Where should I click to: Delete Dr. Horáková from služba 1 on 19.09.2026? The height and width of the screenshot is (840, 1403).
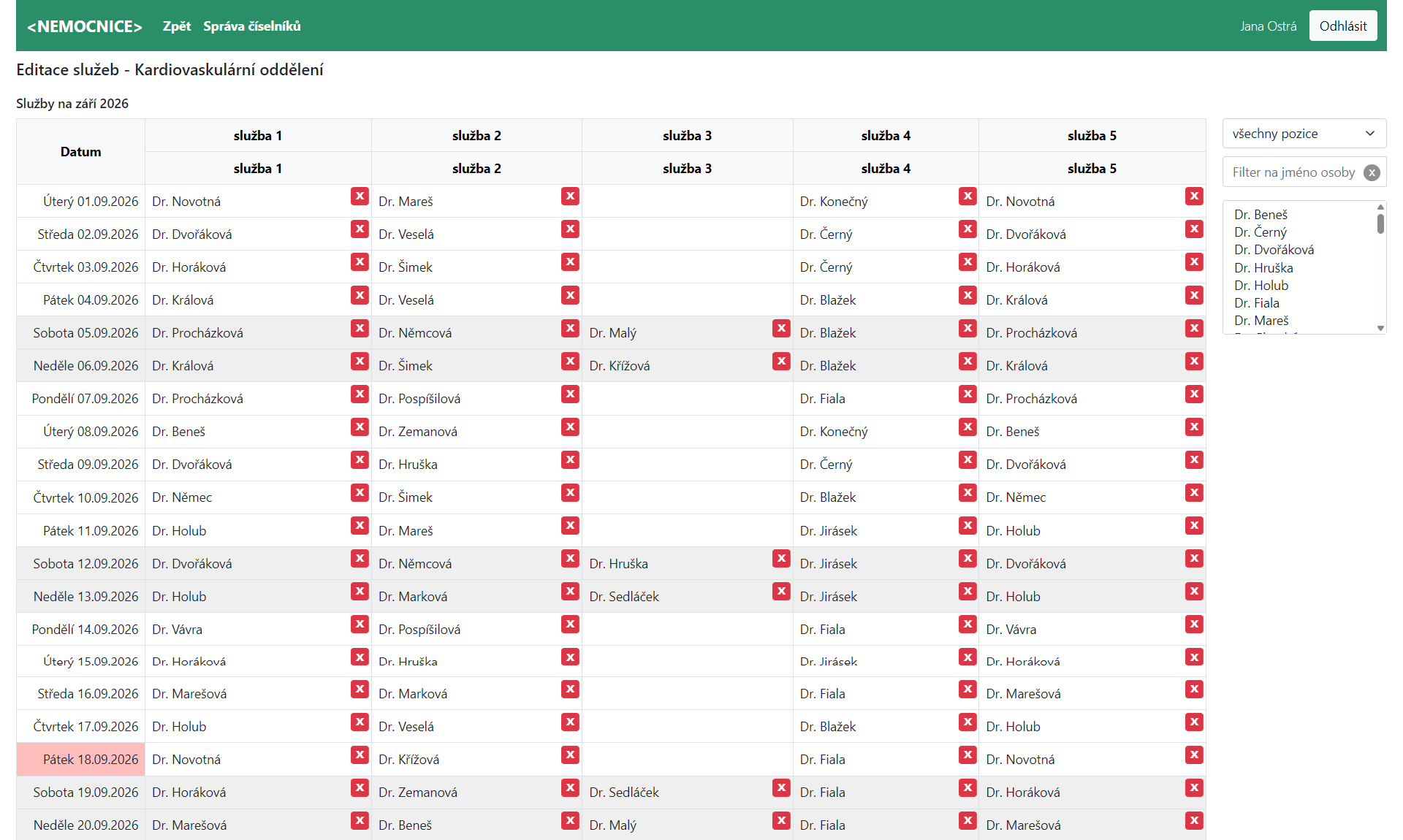pos(360,787)
